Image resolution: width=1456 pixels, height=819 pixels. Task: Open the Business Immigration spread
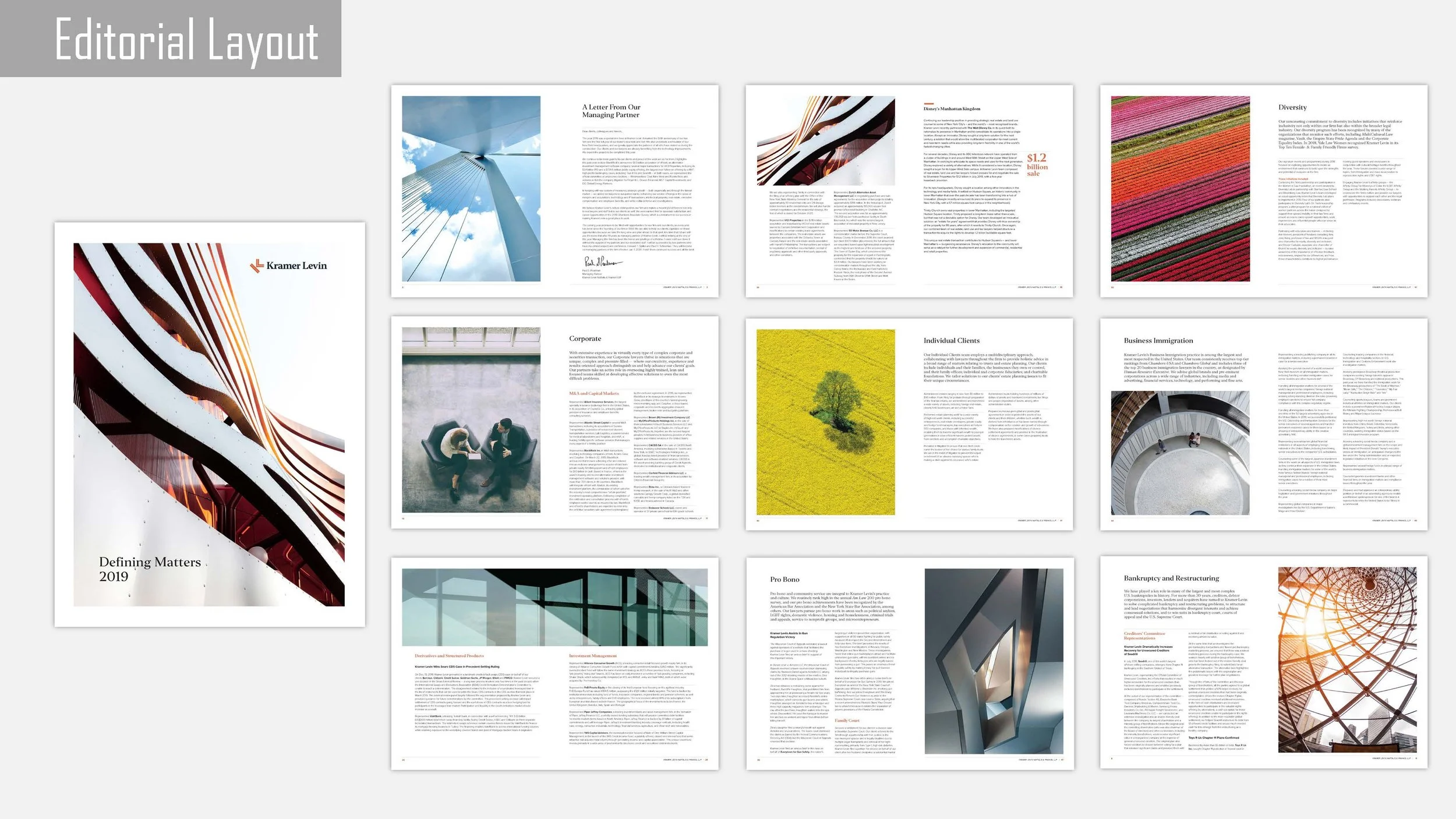coord(1263,423)
